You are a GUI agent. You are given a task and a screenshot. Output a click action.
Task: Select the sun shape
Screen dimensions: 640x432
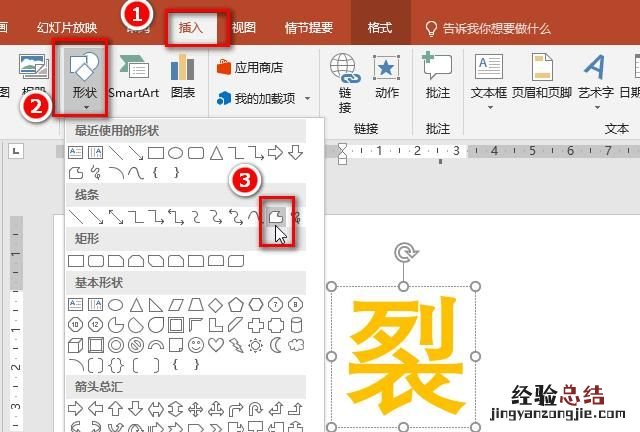pos(256,345)
